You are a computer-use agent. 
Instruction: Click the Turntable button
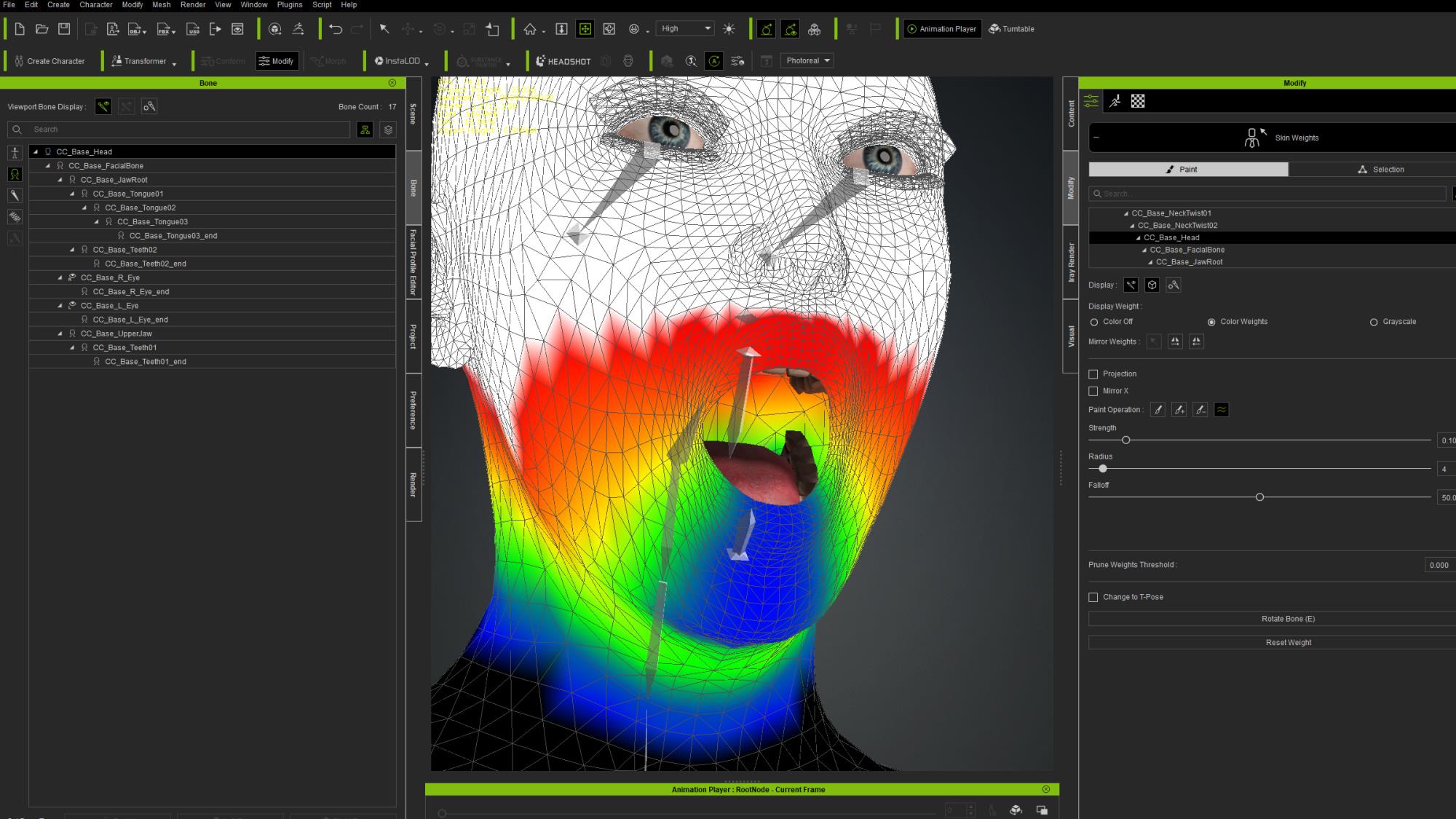click(x=1011, y=29)
